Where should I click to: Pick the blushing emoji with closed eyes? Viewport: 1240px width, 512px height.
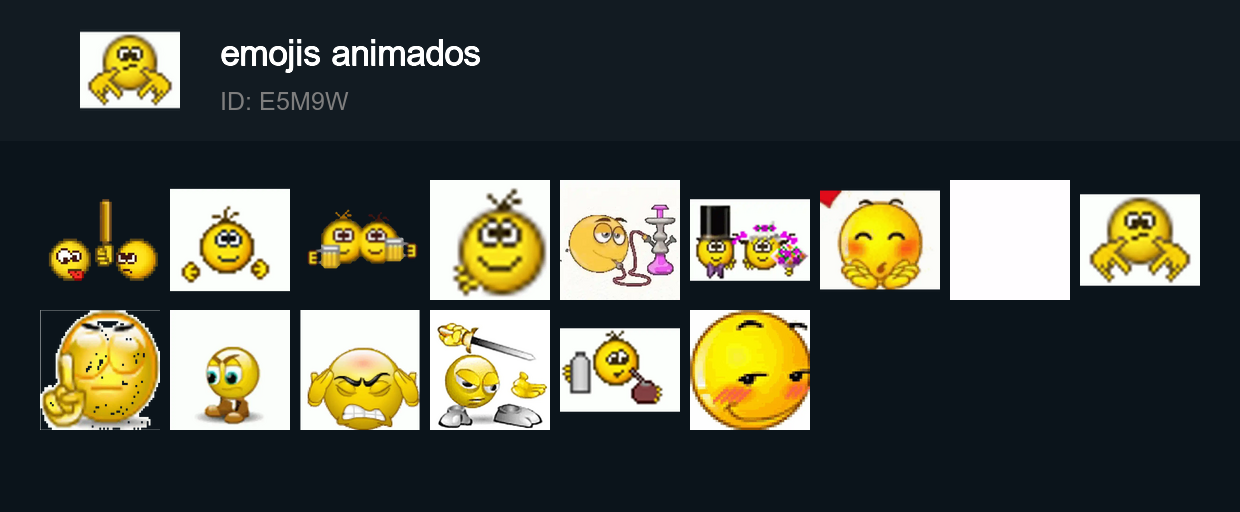click(880, 240)
